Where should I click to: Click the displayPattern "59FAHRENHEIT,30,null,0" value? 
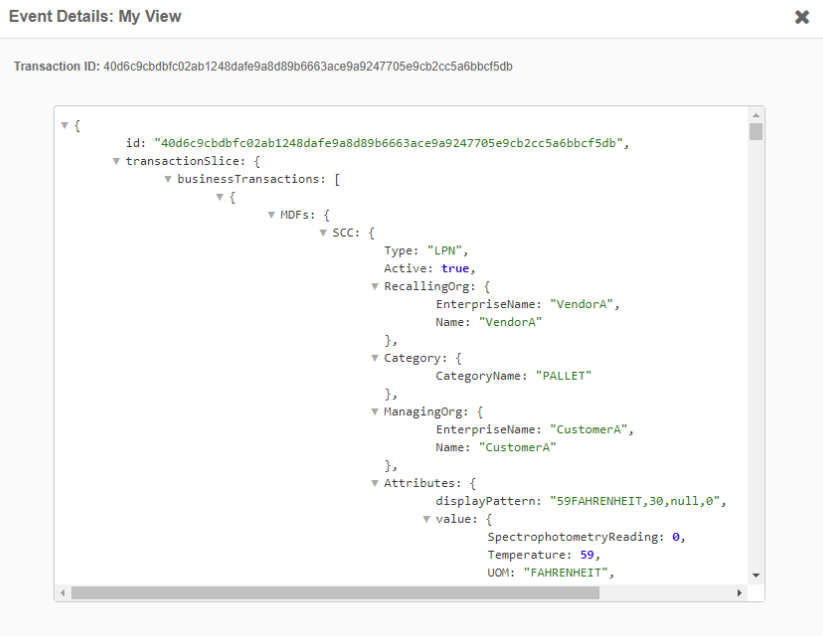tap(635, 501)
